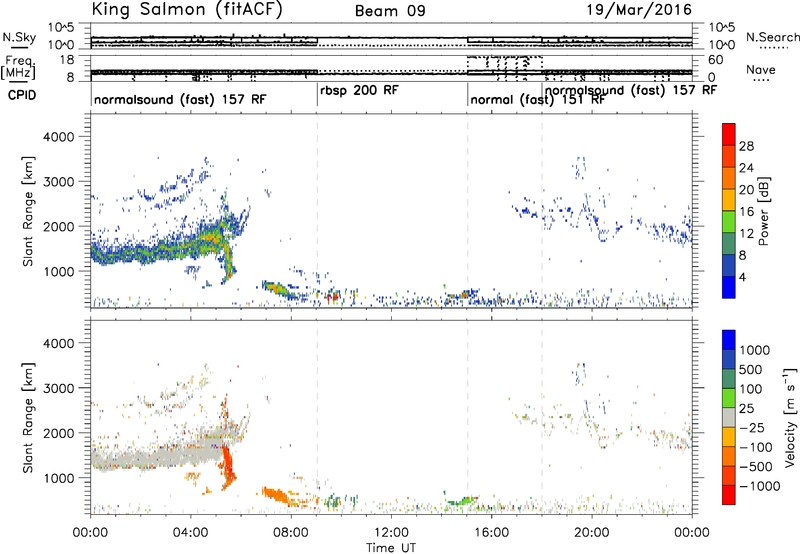Screen dimensions: 800x554
Task: Select the "12:00" time tick label
Action: tap(391, 533)
